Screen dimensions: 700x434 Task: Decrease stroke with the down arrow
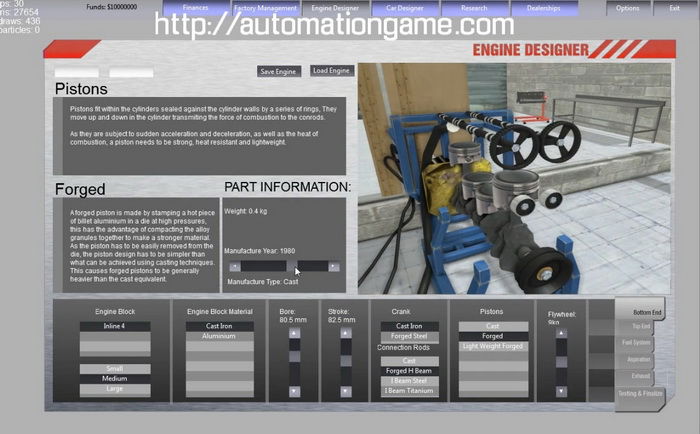[346, 392]
